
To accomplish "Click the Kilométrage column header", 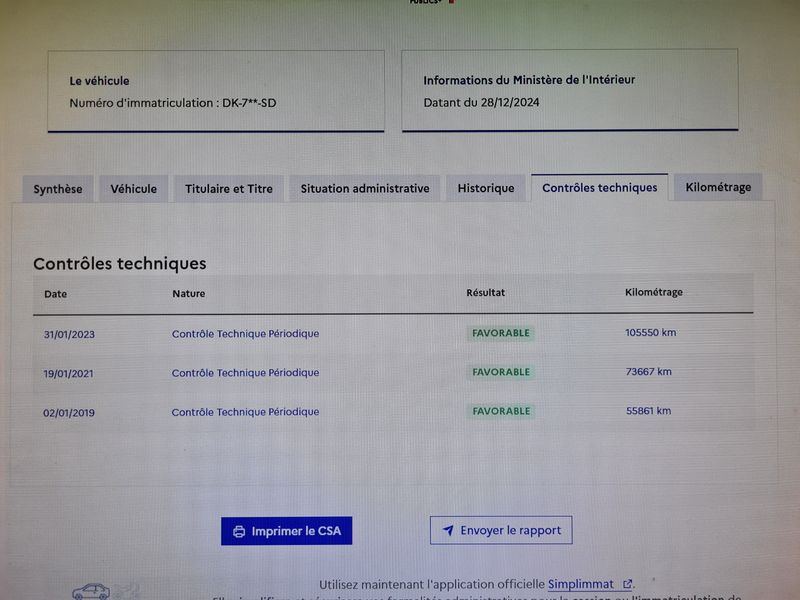I will point(654,292).
